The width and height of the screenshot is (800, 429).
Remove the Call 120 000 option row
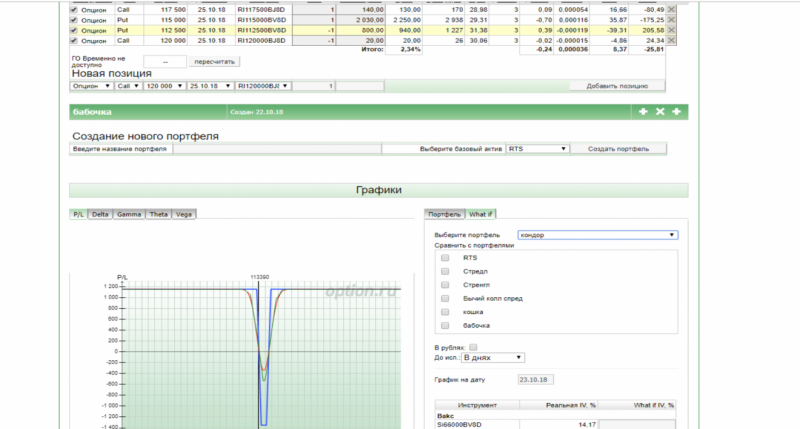click(x=671, y=41)
